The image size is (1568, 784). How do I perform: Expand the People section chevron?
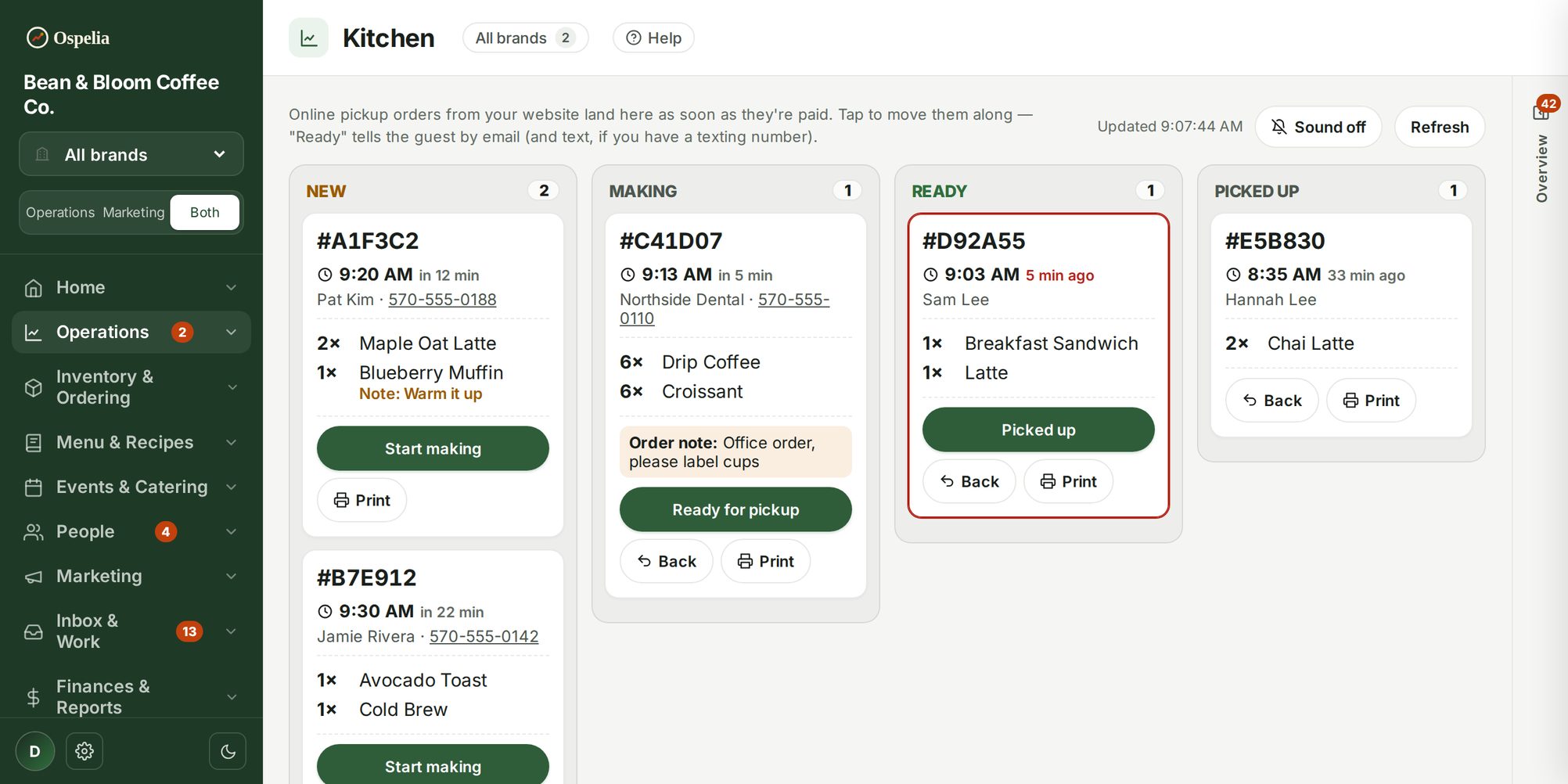(x=231, y=532)
